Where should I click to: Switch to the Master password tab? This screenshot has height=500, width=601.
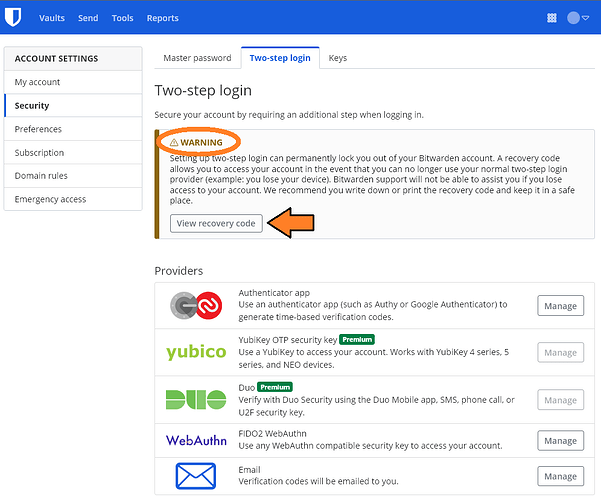point(197,58)
